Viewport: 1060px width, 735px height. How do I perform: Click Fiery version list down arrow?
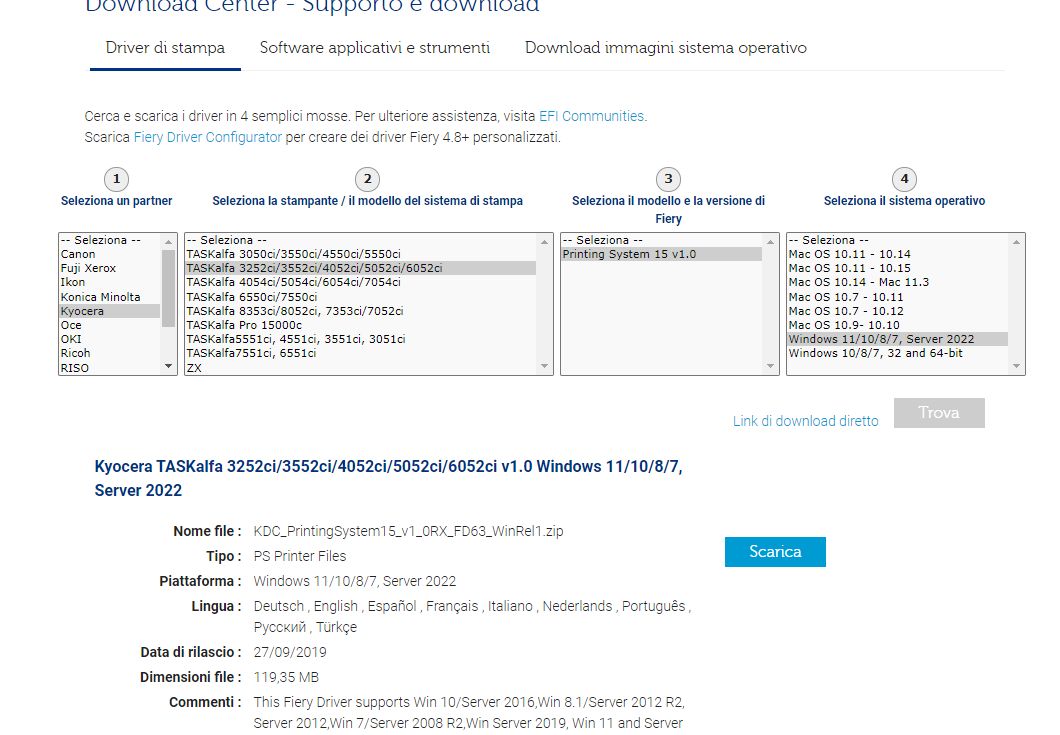coord(771,366)
